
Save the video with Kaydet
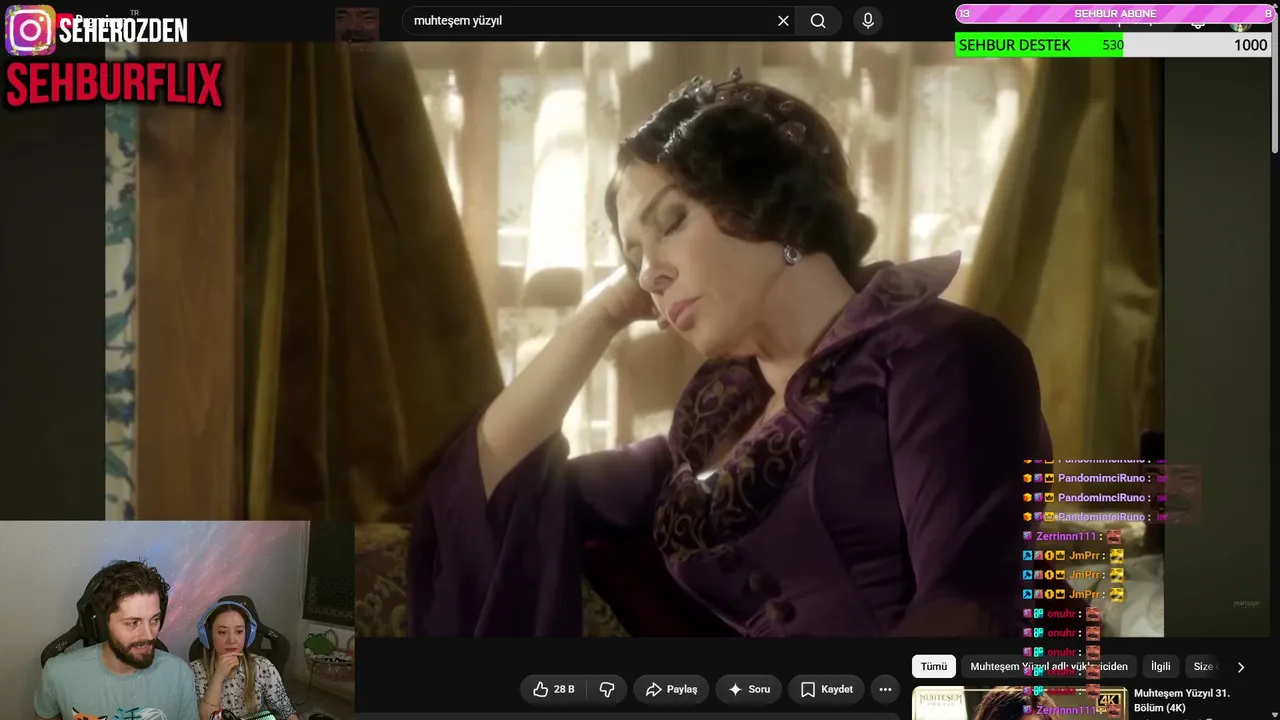tap(826, 689)
